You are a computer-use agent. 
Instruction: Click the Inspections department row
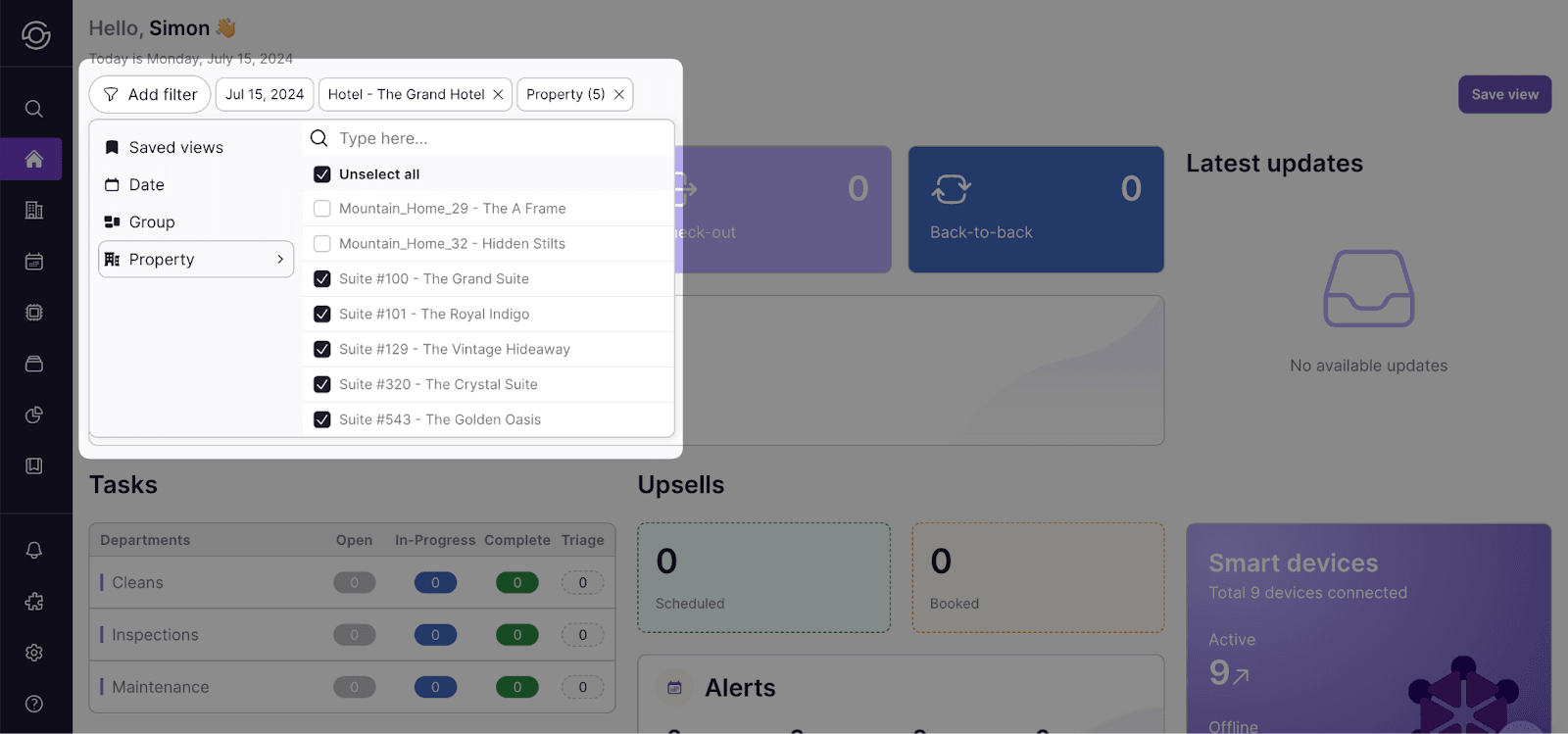tap(352, 634)
